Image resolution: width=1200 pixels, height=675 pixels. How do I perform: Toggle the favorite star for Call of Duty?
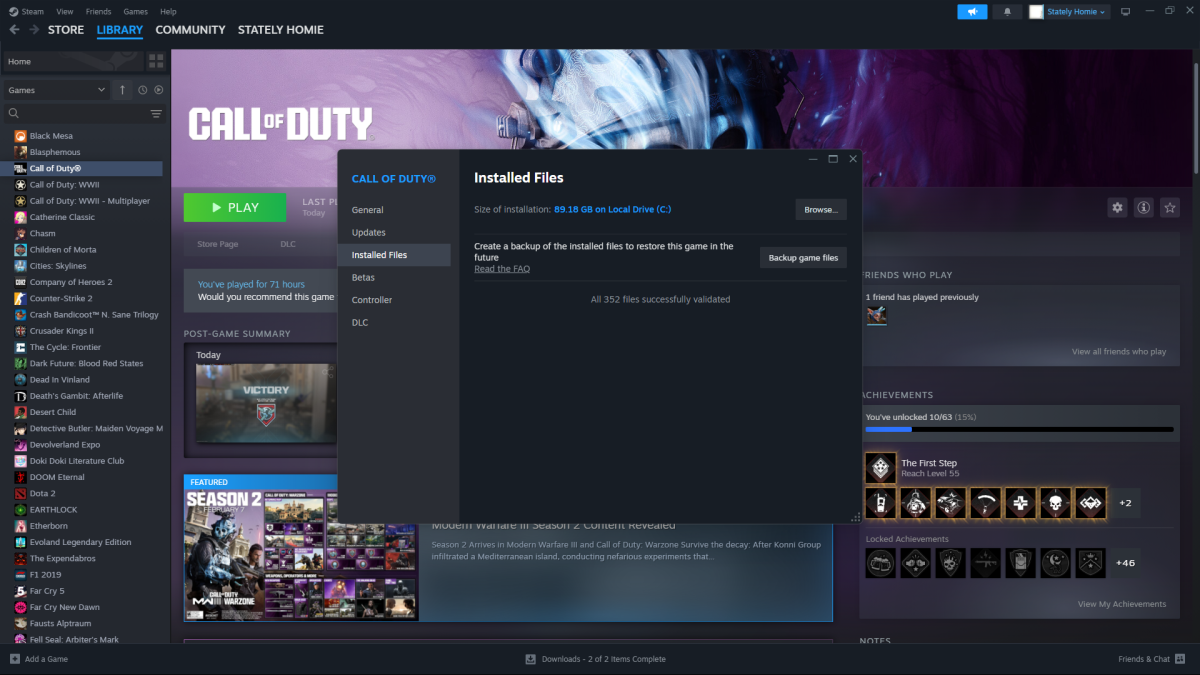pos(1170,207)
